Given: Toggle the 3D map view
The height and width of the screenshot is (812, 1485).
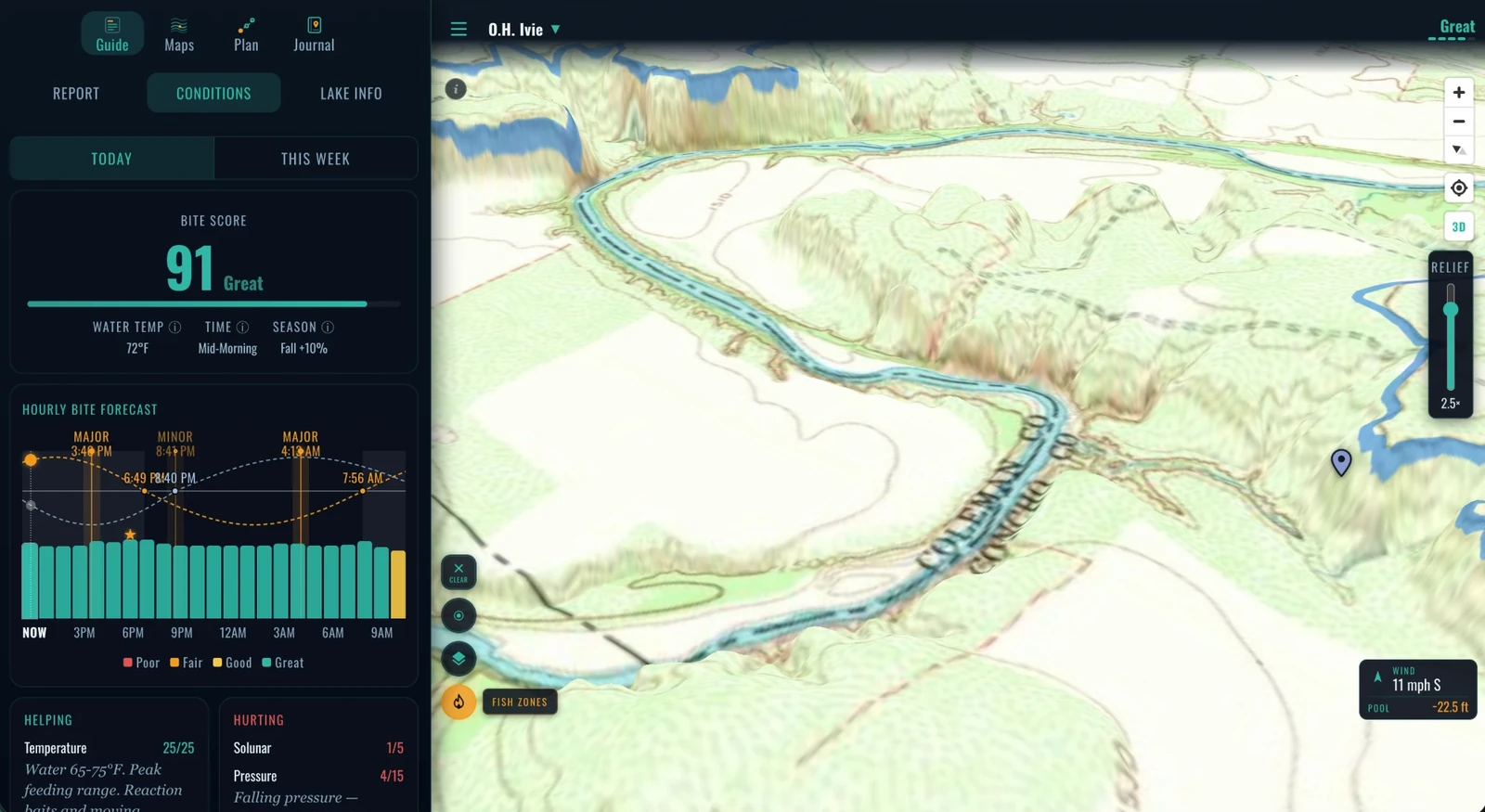Looking at the screenshot, I should [x=1459, y=226].
